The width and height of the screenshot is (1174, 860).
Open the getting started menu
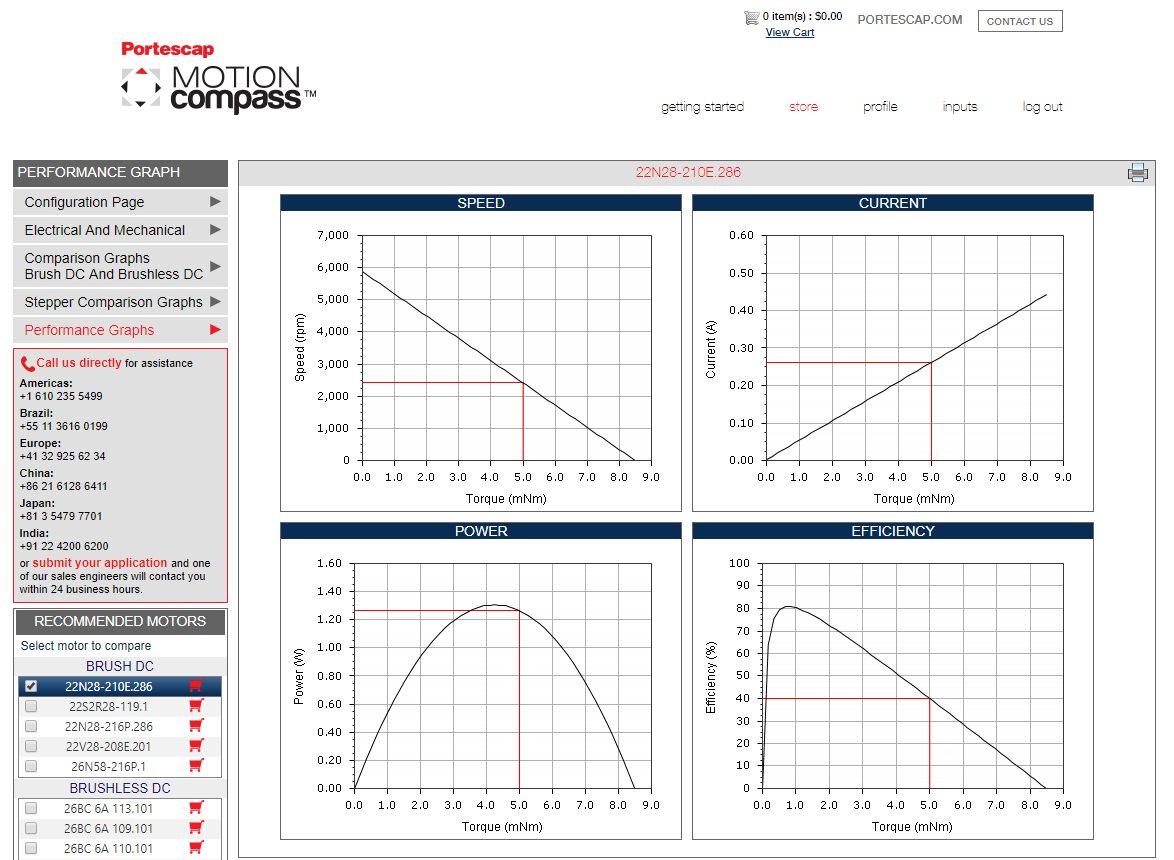[x=702, y=107]
